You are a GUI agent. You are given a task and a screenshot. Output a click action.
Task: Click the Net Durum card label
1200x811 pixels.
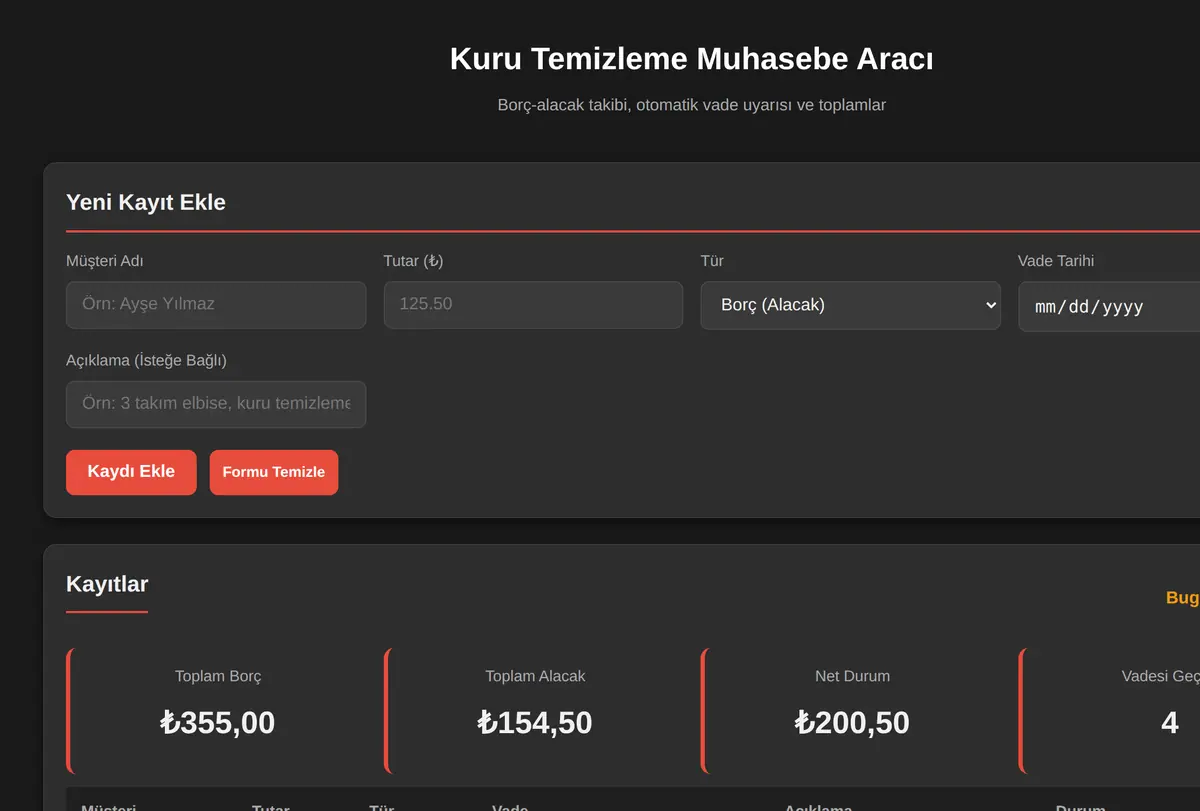point(852,676)
